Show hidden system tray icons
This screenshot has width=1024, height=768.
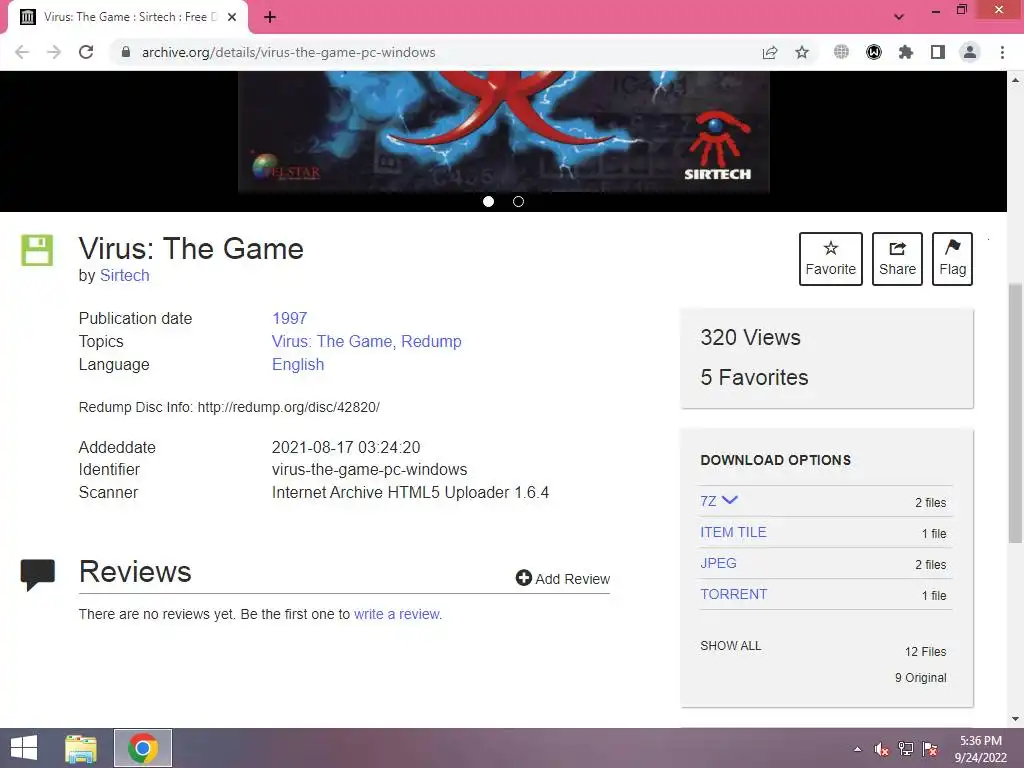(x=857, y=749)
